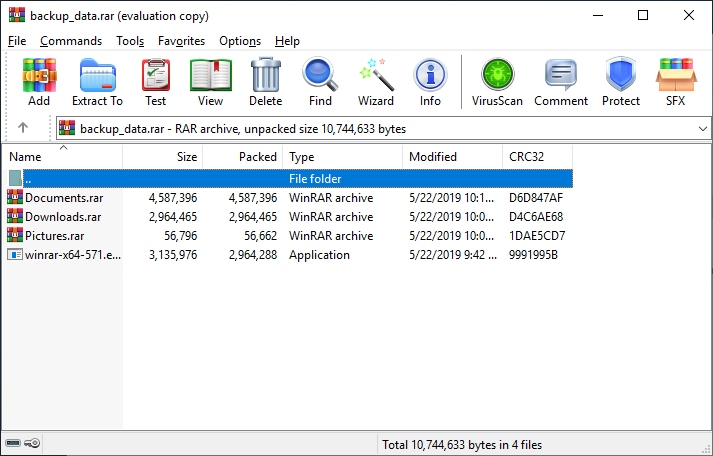Select Documents.rar in the file list
Viewport: 713px width, 456px height.
coord(63,198)
